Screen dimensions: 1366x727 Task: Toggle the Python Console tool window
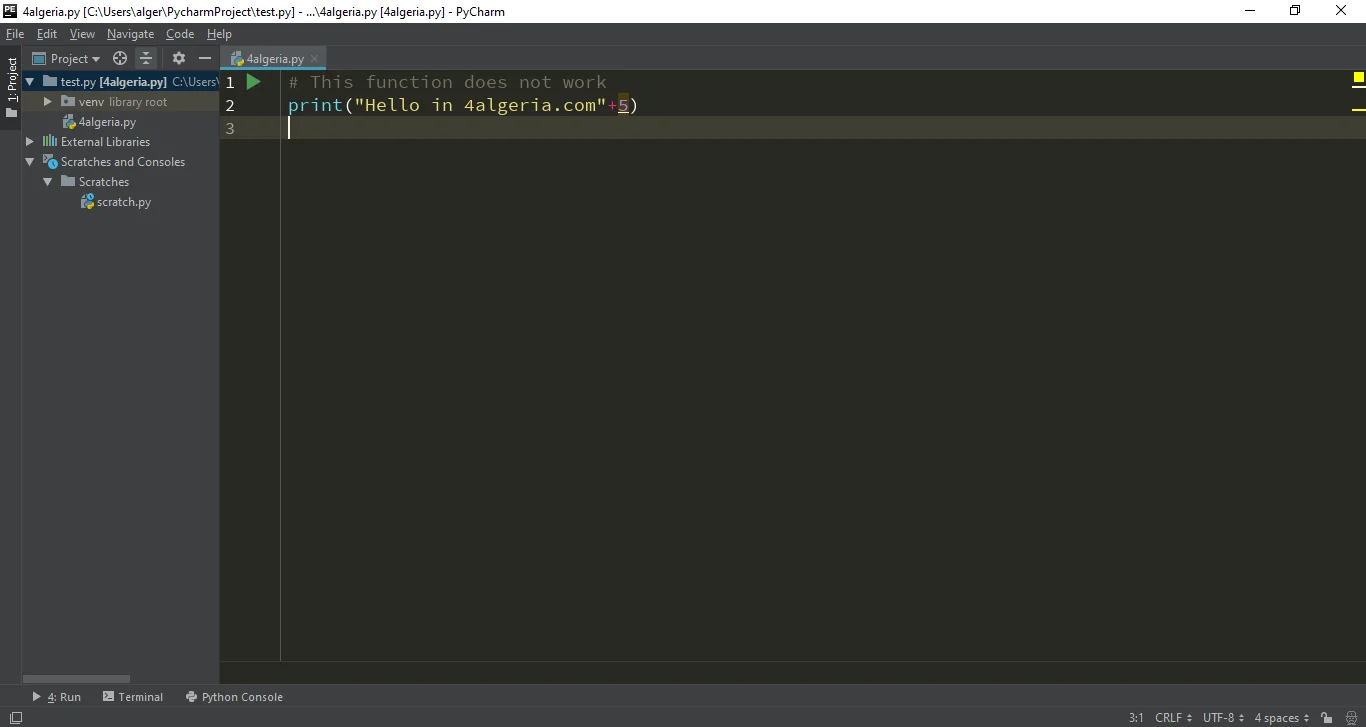[x=234, y=697]
